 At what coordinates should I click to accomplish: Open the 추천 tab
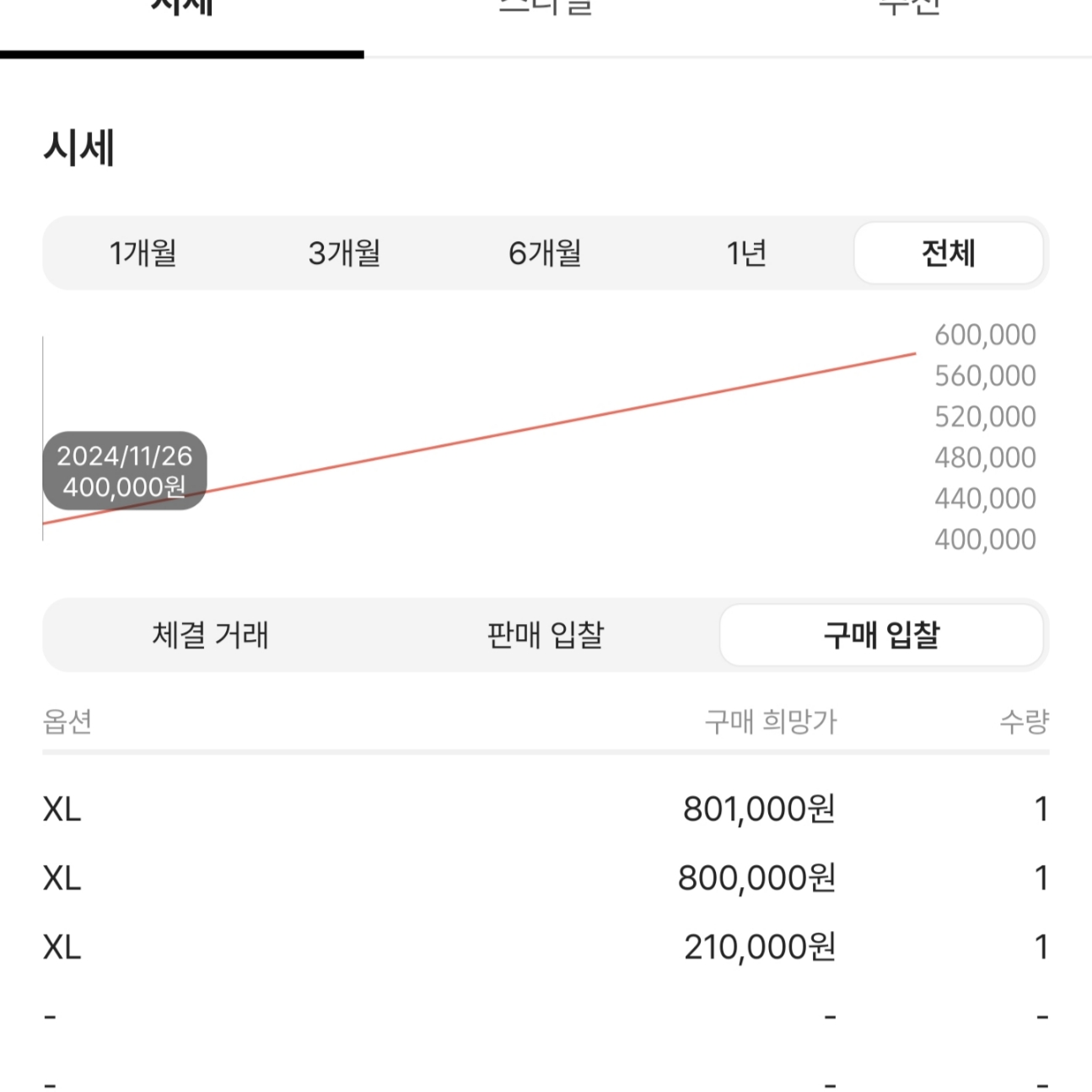tap(911, 8)
